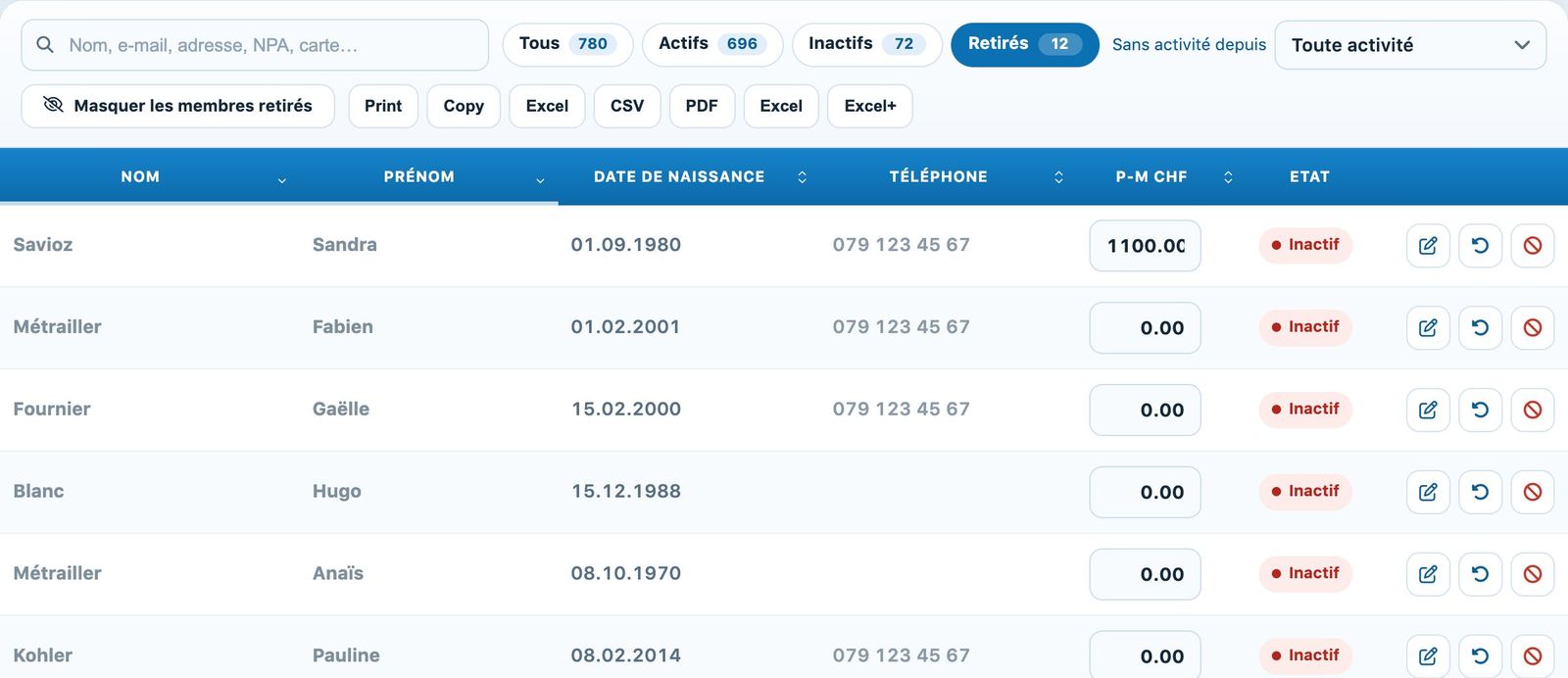The height and width of the screenshot is (678, 1568).
Task: Click ban icon for Savioz Sandra
Action: (1533, 246)
